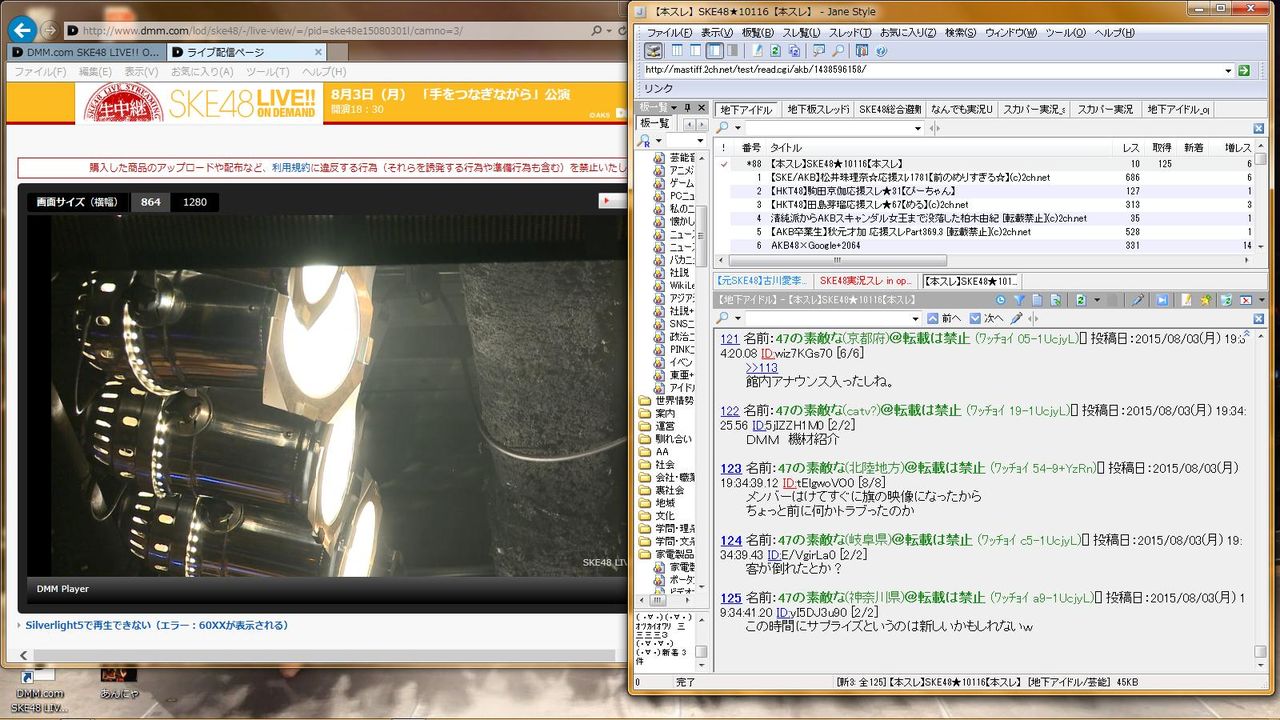Viewport: 1280px width, 720px height.
Task: Open the ツール(T) menu in the browser
Action: tap(267, 72)
